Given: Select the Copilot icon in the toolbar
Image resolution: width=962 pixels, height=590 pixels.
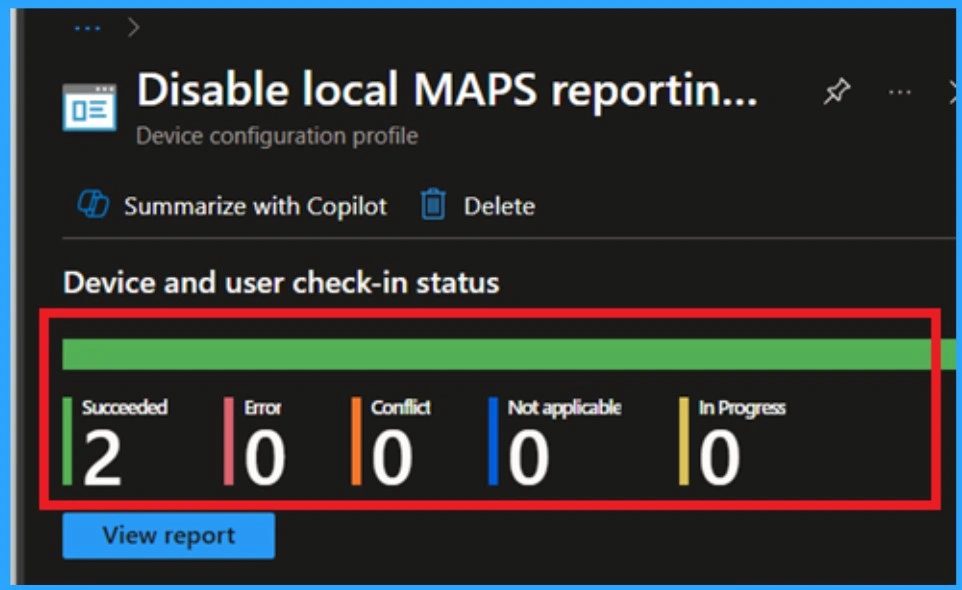Looking at the screenshot, I should point(95,205).
